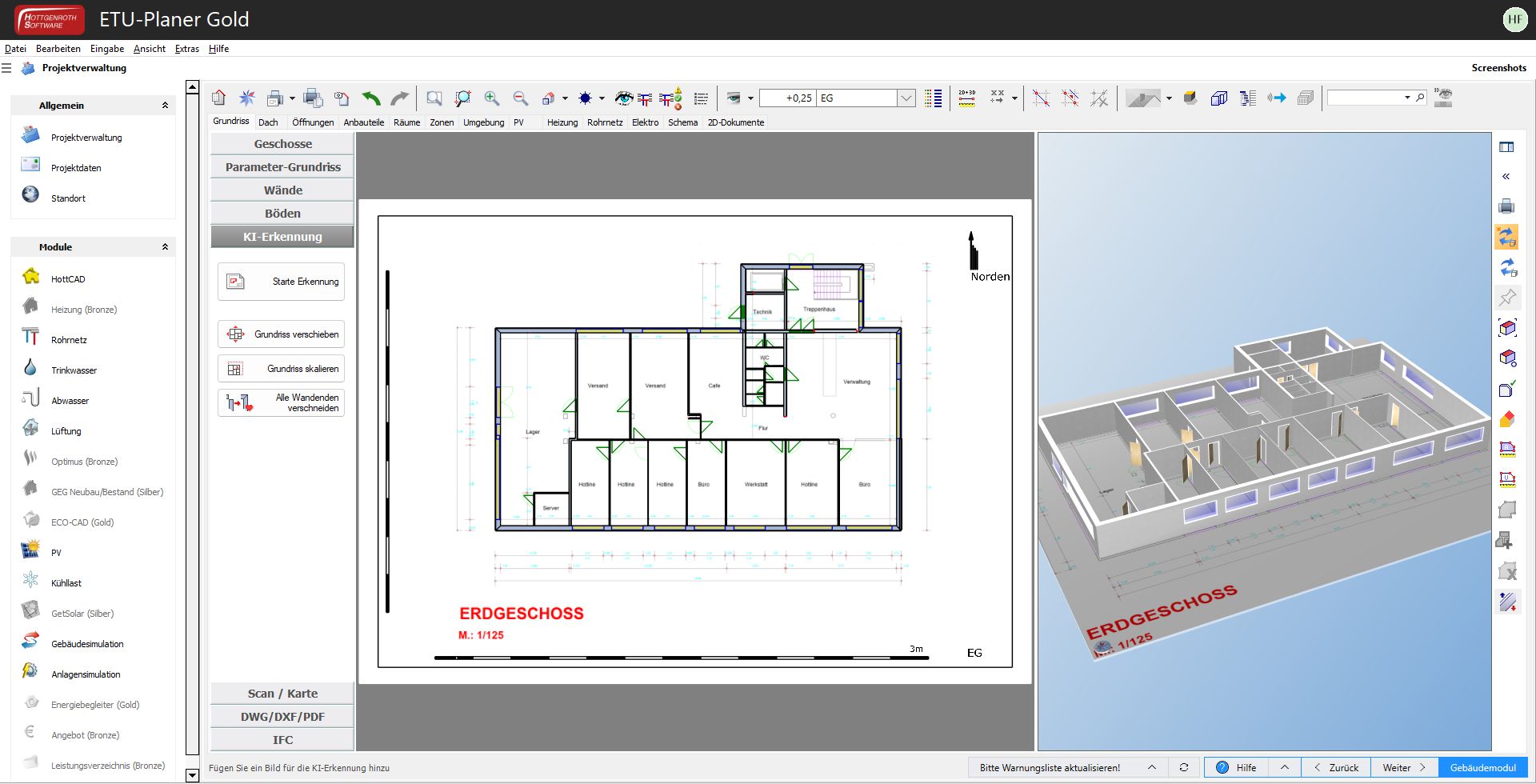Click the zoom in magnifier icon
Image resolution: width=1536 pixels, height=784 pixels.
click(491, 98)
